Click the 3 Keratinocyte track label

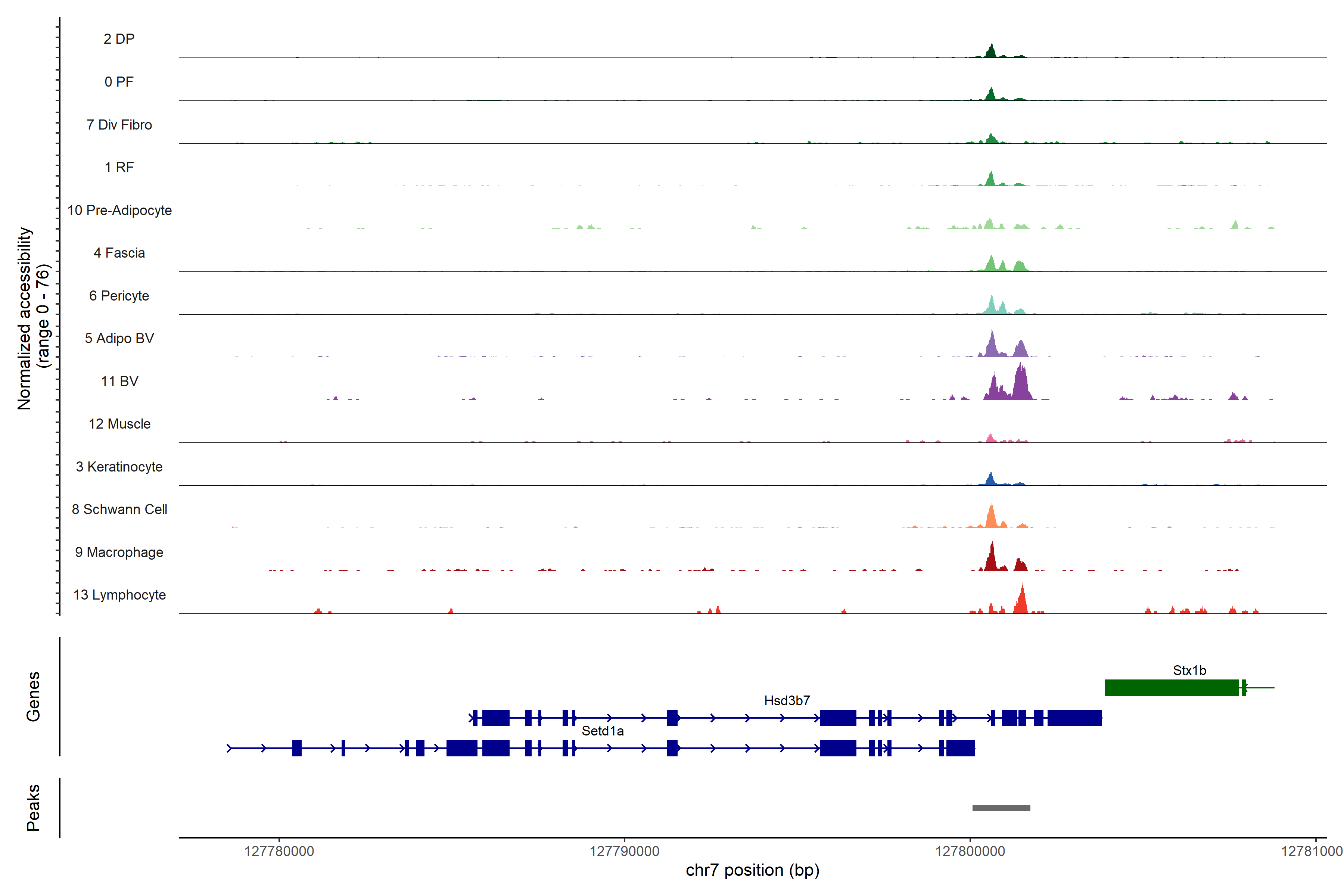pos(119,467)
